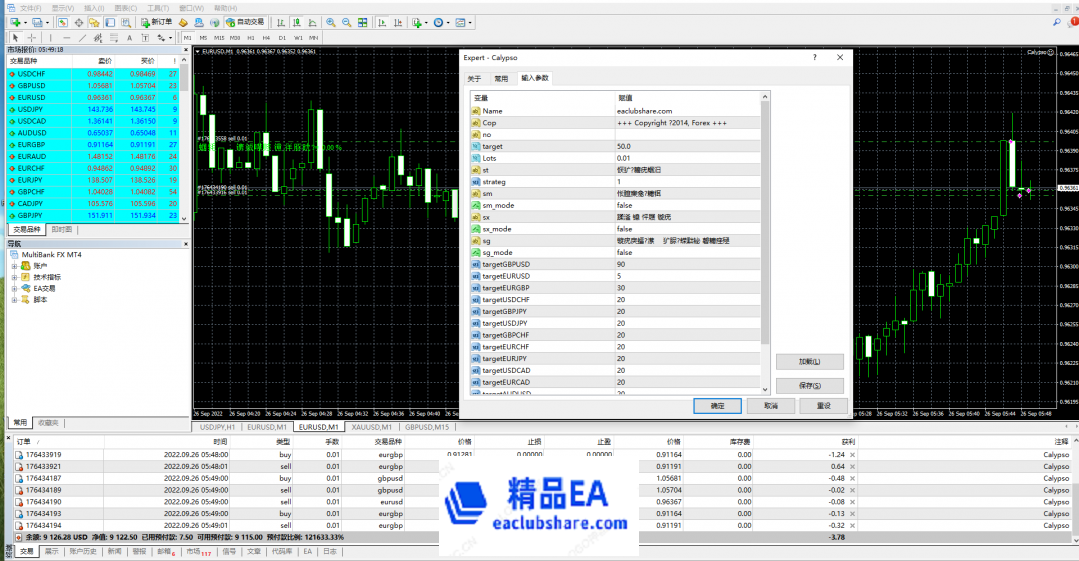The width and height of the screenshot is (1079, 561).
Task: Select the Zoom Out magnifier icon
Action: [347, 23]
